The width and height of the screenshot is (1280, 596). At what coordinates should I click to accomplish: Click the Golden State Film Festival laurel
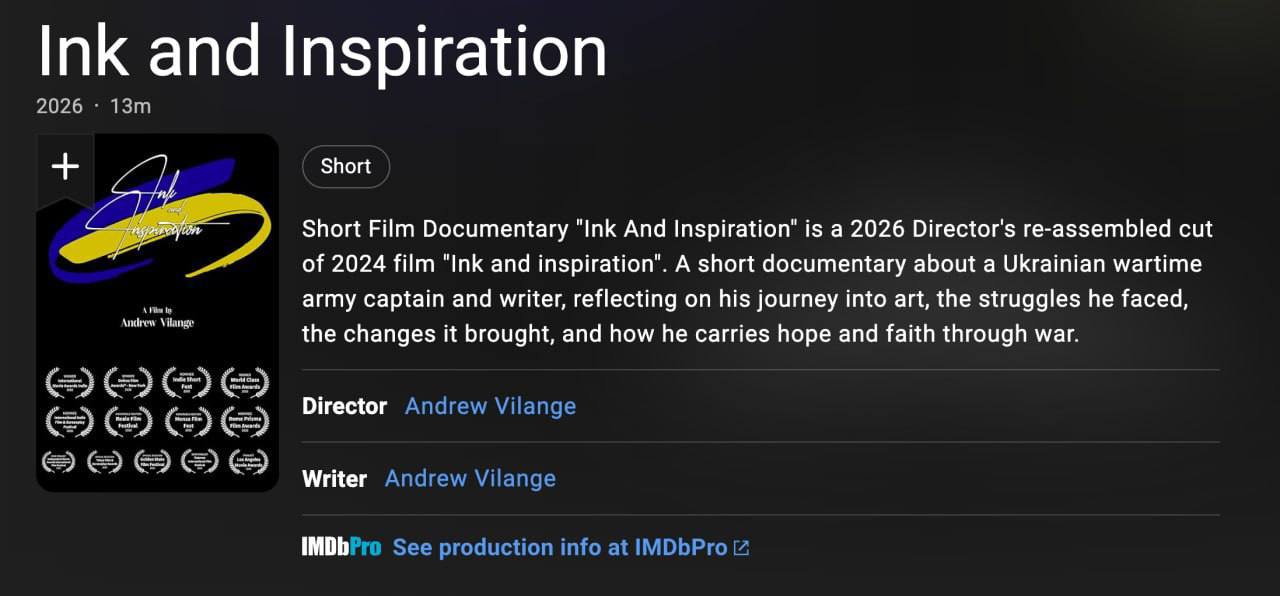click(x=152, y=461)
